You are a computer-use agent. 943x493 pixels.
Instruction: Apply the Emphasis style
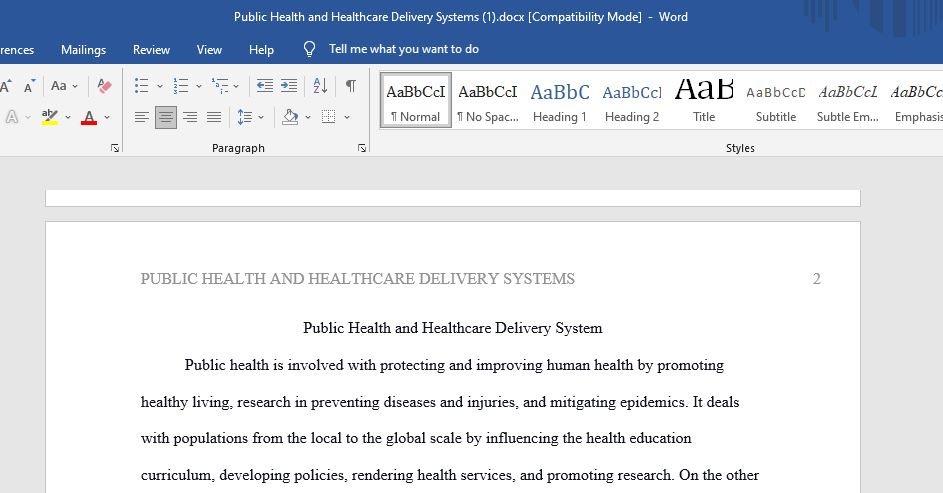point(917,100)
